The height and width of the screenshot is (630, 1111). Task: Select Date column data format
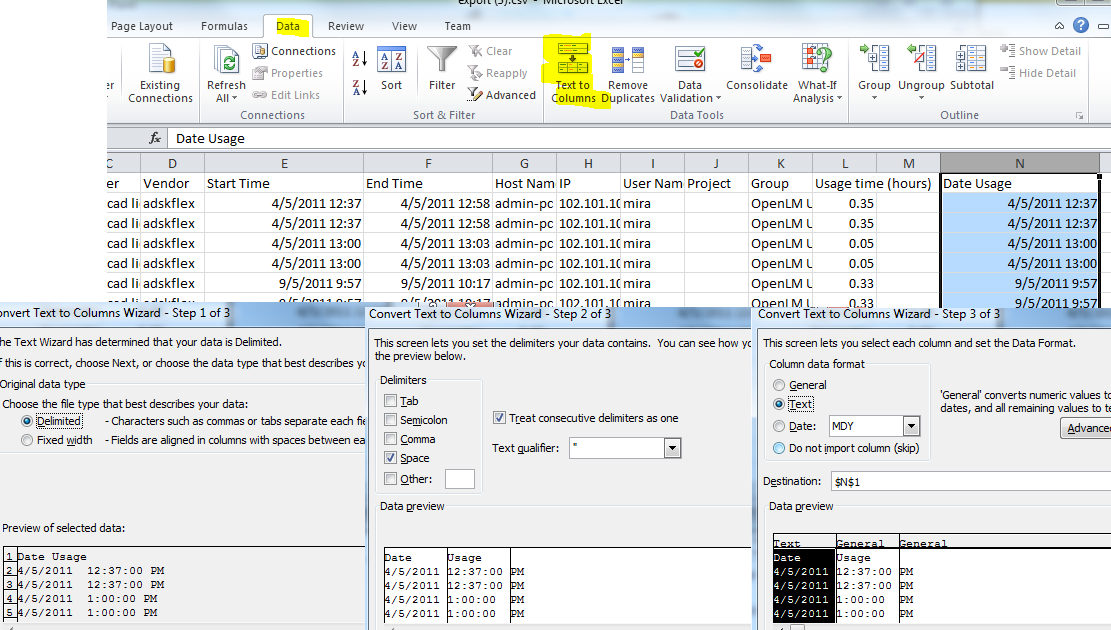tap(779, 426)
